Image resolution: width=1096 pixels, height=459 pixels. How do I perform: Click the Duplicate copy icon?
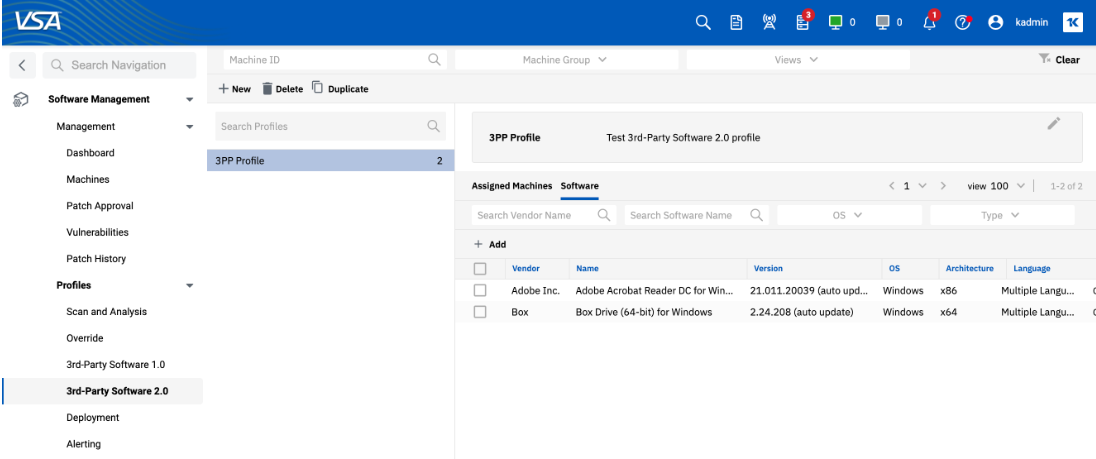pyautogui.click(x=317, y=88)
